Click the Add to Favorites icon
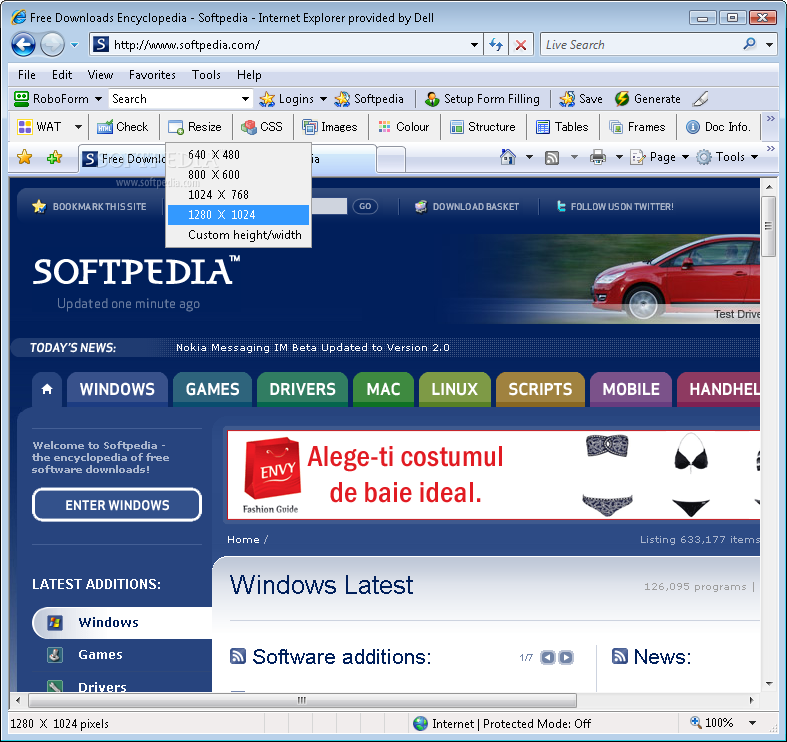This screenshot has width=787, height=742. point(54,158)
